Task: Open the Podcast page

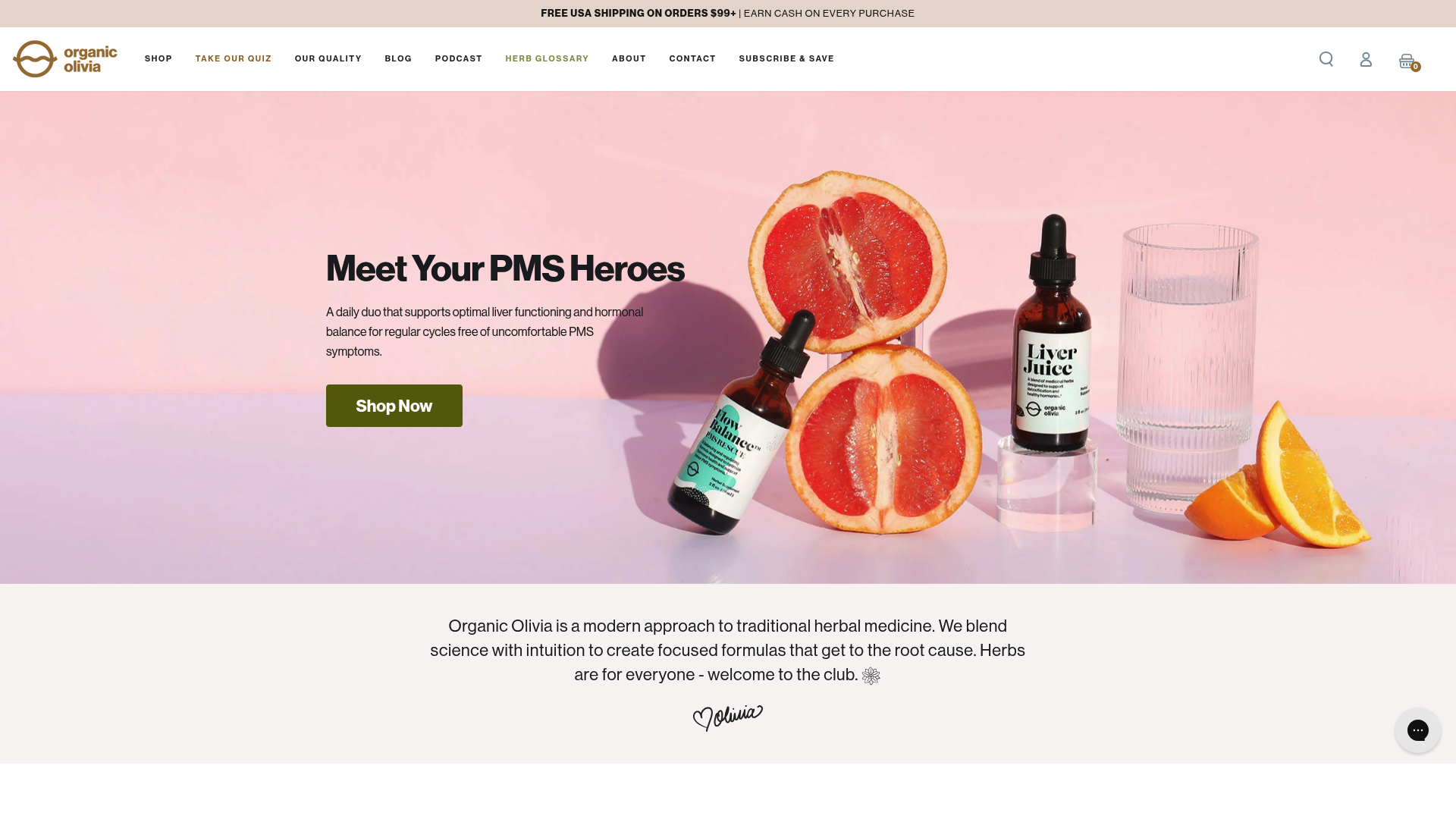Action: click(459, 59)
